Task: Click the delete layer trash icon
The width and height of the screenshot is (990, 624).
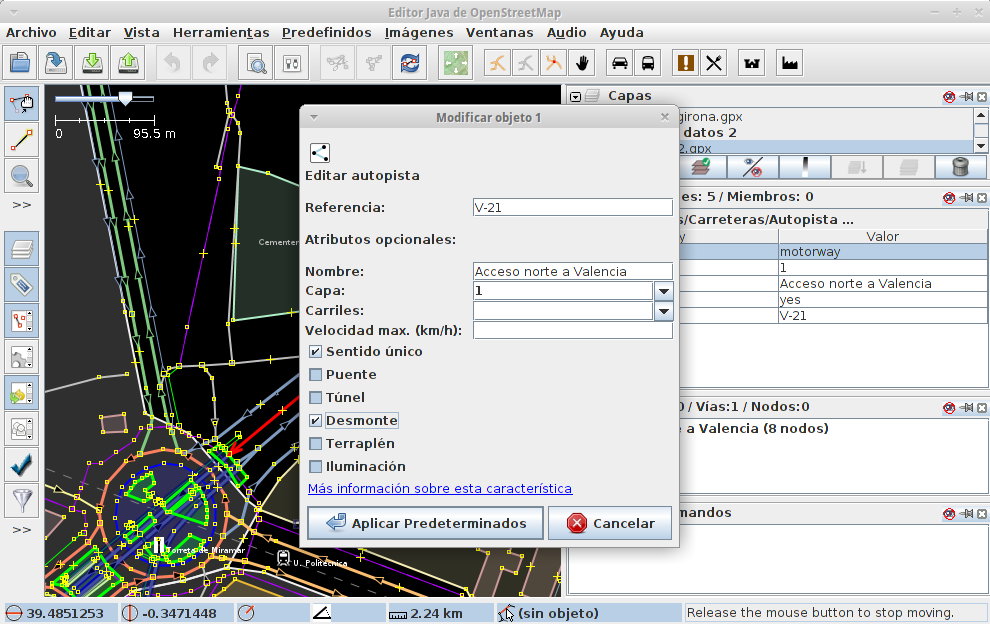Action: pyautogui.click(x=961, y=167)
